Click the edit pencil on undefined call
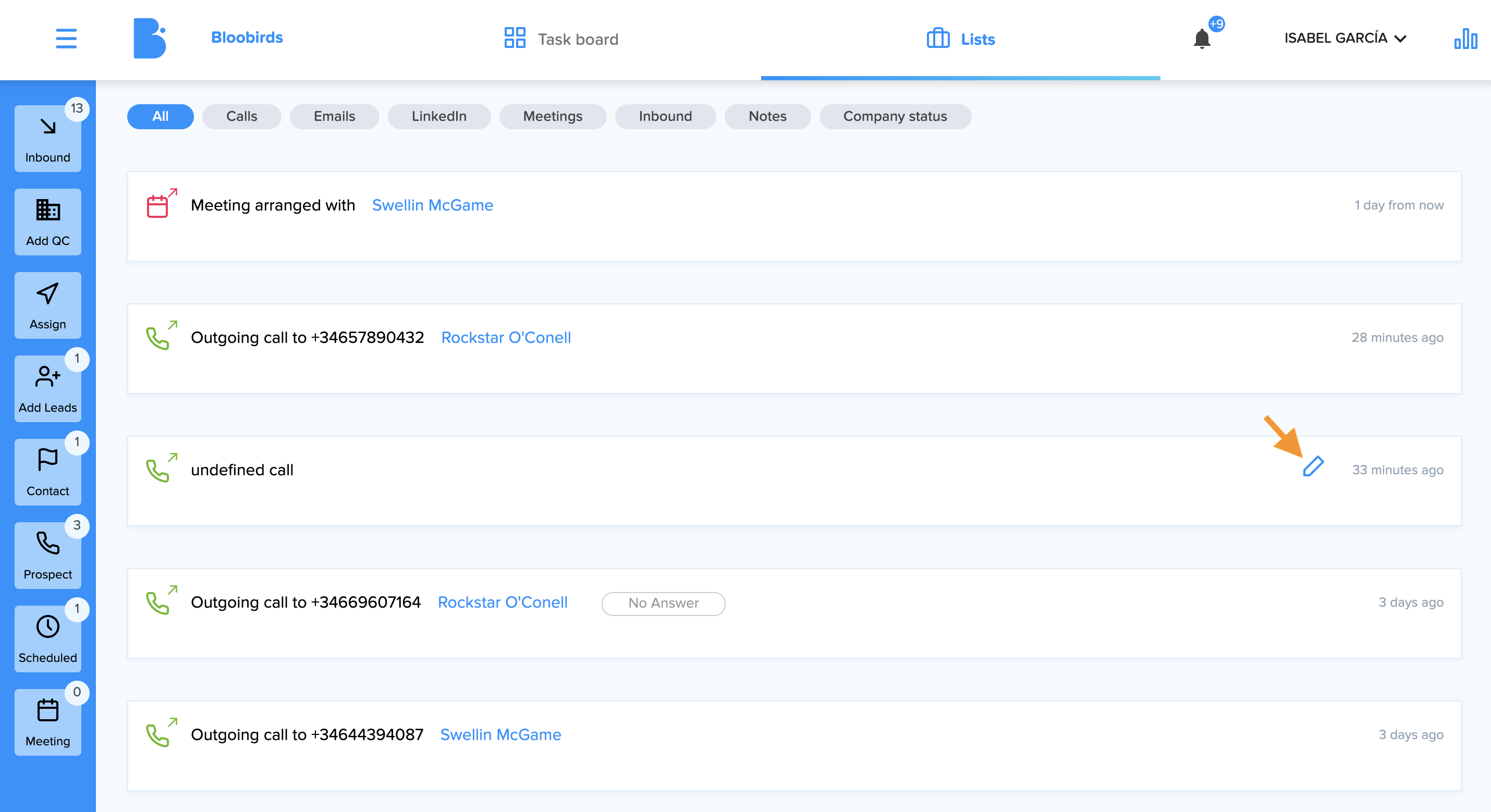The height and width of the screenshot is (812, 1491). point(1313,466)
